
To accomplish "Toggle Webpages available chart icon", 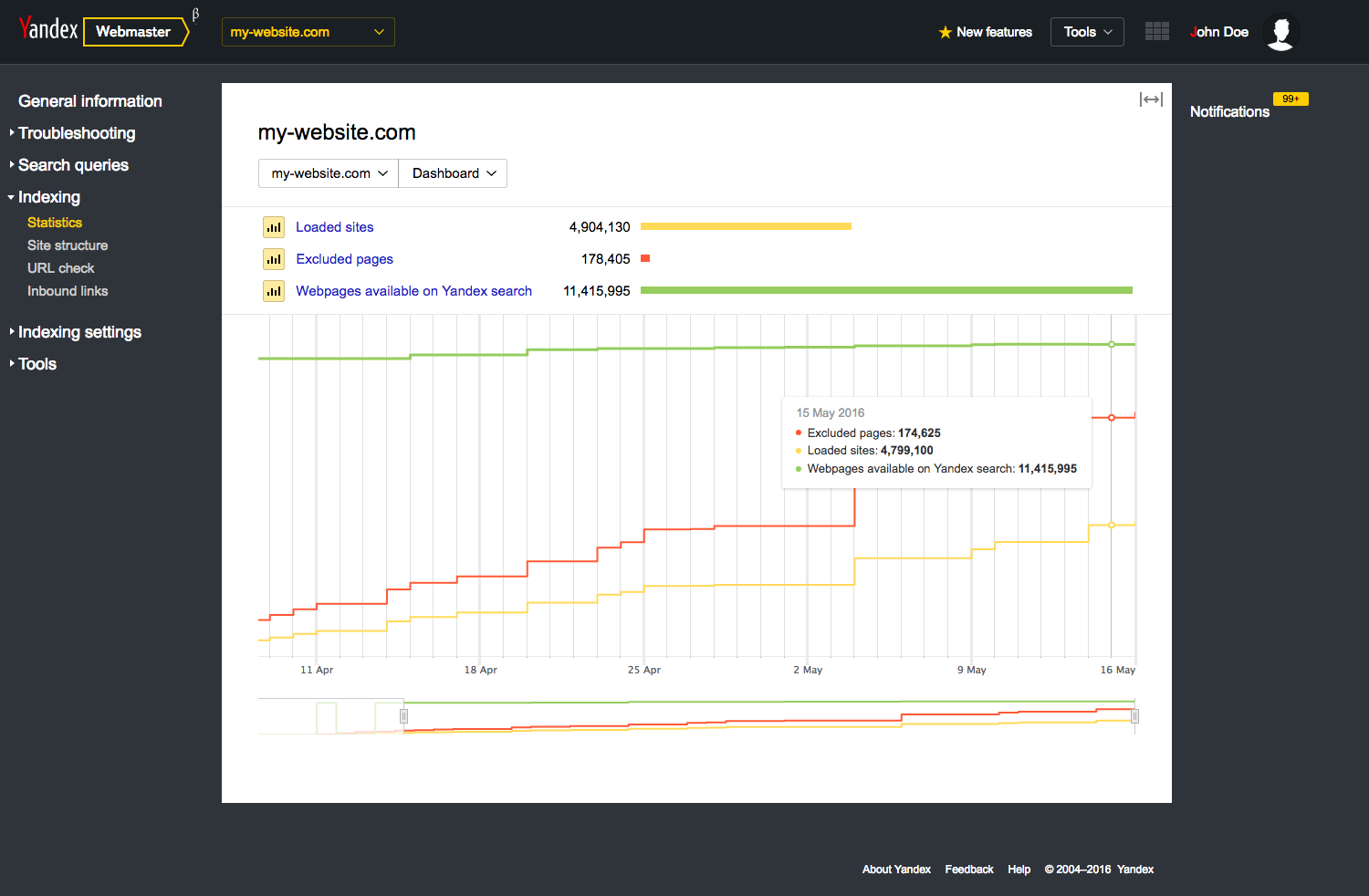I will [x=274, y=291].
